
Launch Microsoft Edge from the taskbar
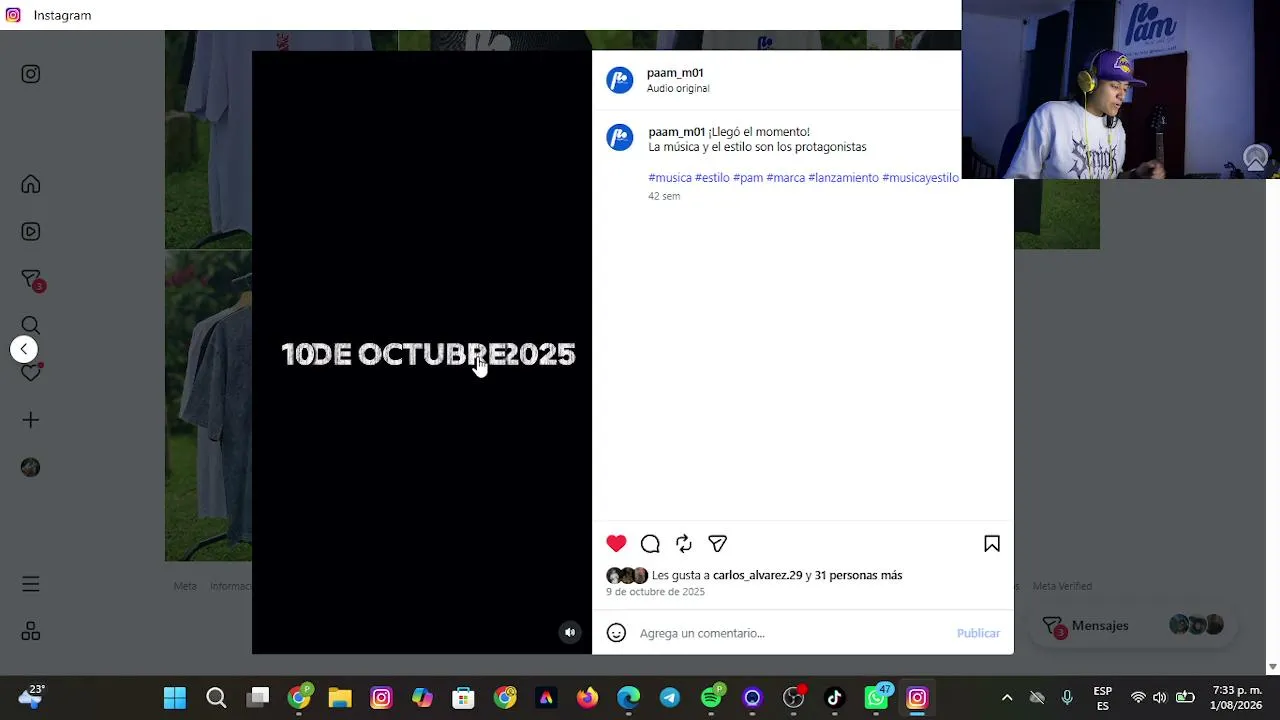[x=628, y=698]
